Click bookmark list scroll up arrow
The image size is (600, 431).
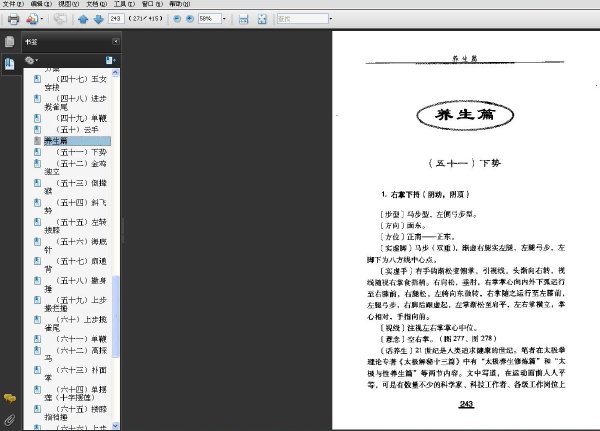point(116,72)
